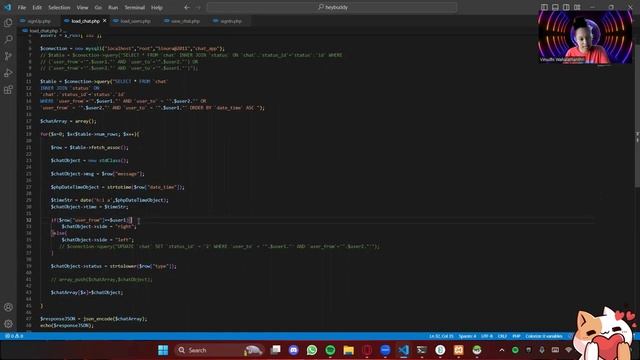Open Discord from the taskbar
Viewport: 640px width, 360px height.
click(293, 350)
